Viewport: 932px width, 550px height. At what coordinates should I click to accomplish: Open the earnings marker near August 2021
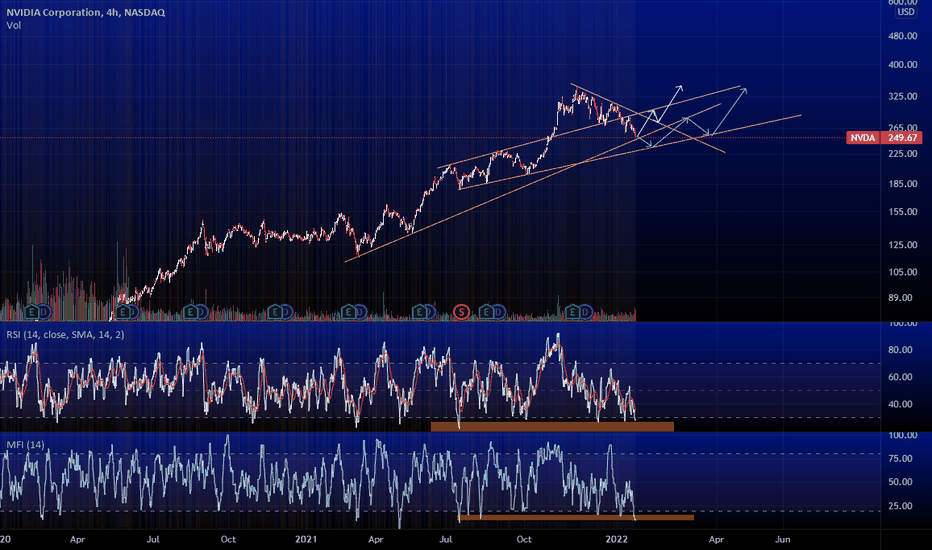pos(487,312)
